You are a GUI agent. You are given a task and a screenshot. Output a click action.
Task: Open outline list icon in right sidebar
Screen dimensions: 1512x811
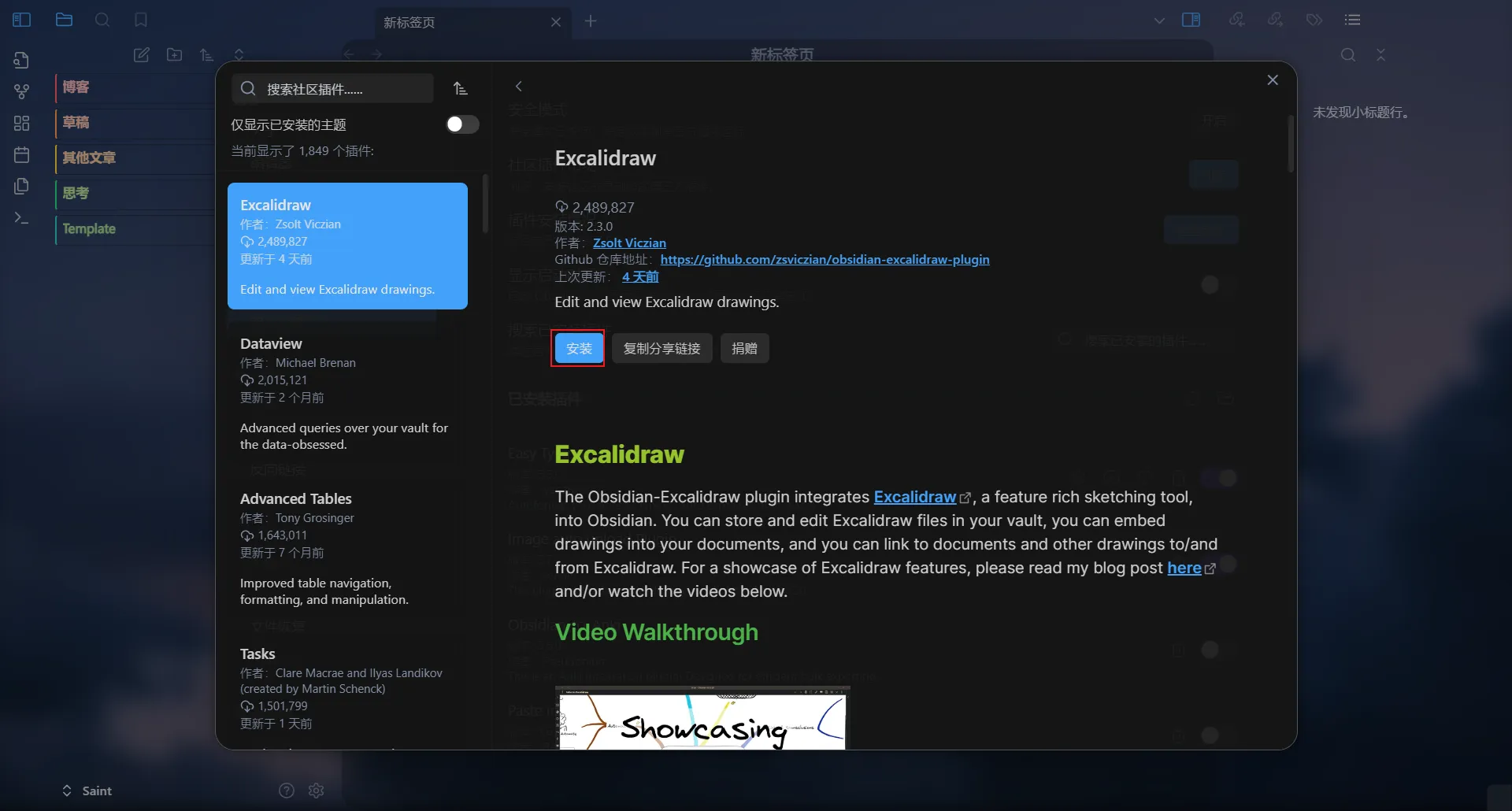tap(1353, 20)
